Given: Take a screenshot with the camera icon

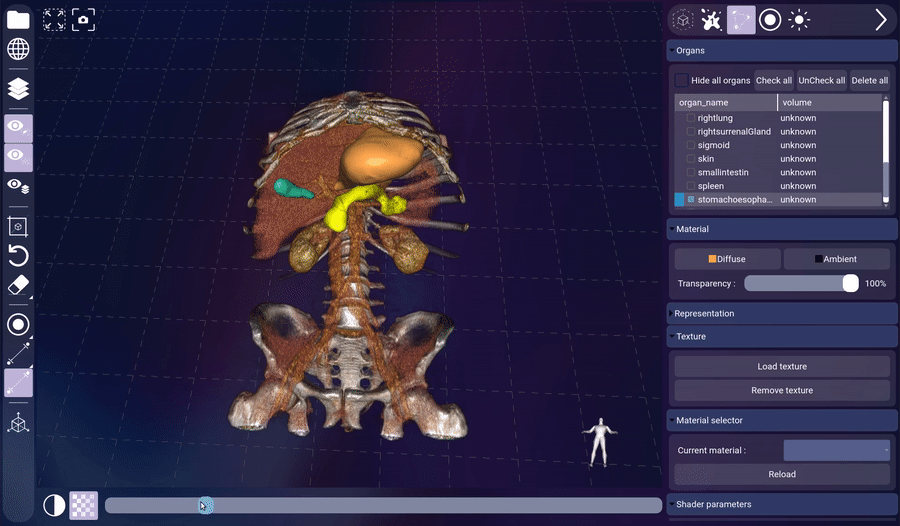Looking at the screenshot, I should click(x=83, y=20).
